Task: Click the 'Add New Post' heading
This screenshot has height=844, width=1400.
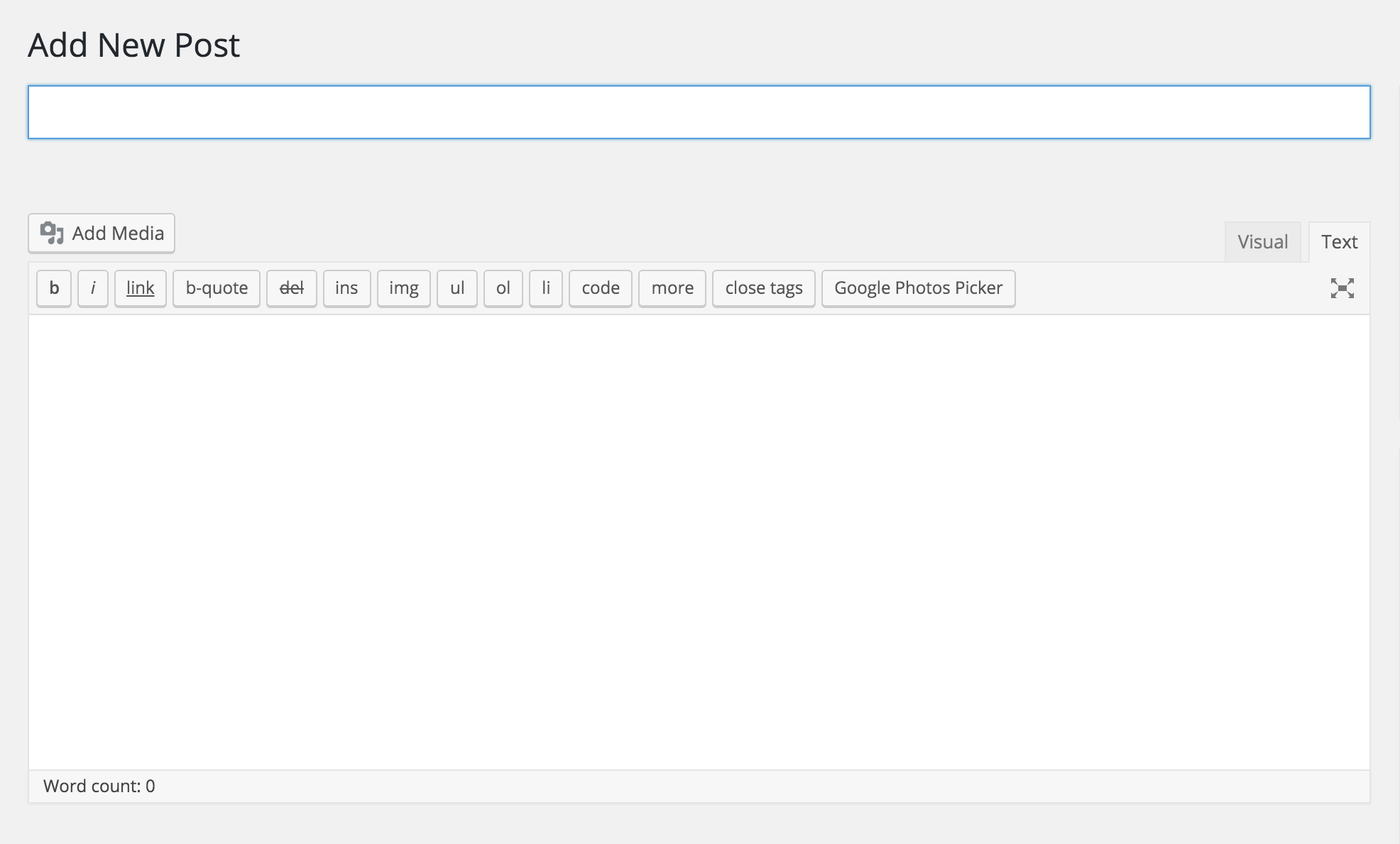Action: point(134,45)
